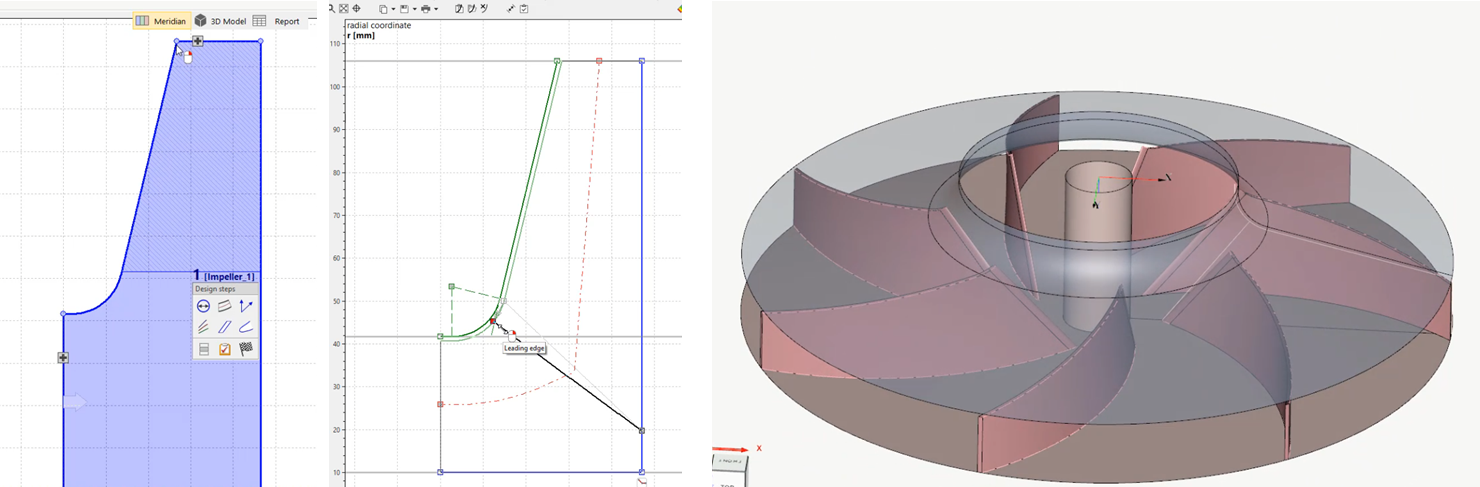The image size is (1480, 487).
Task: Open the blade profile parallelogram design step
Action: pyautogui.click(x=225, y=326)
